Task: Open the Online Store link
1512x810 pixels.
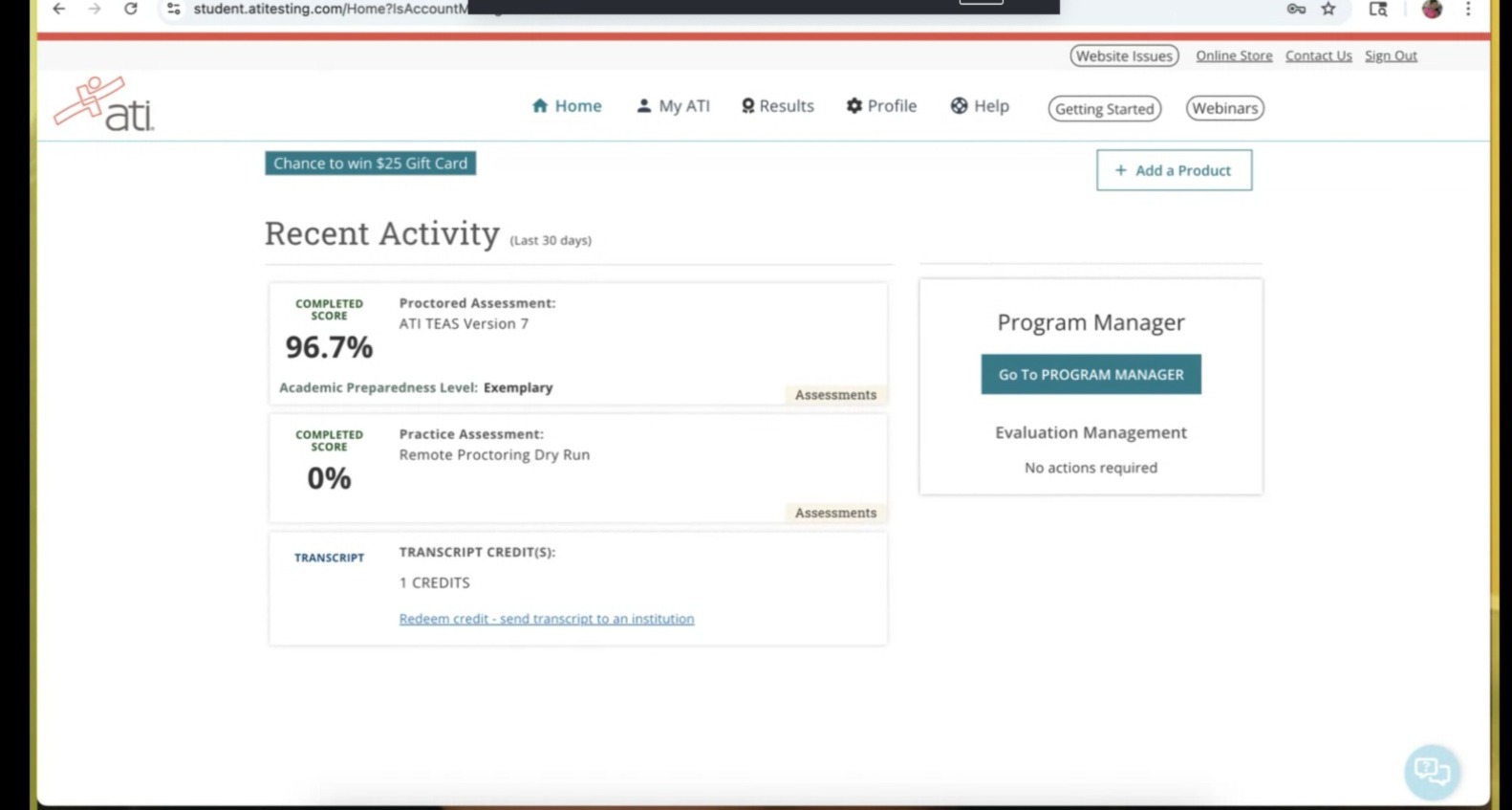Action: pyautogui.click(x=1234, y=55)
